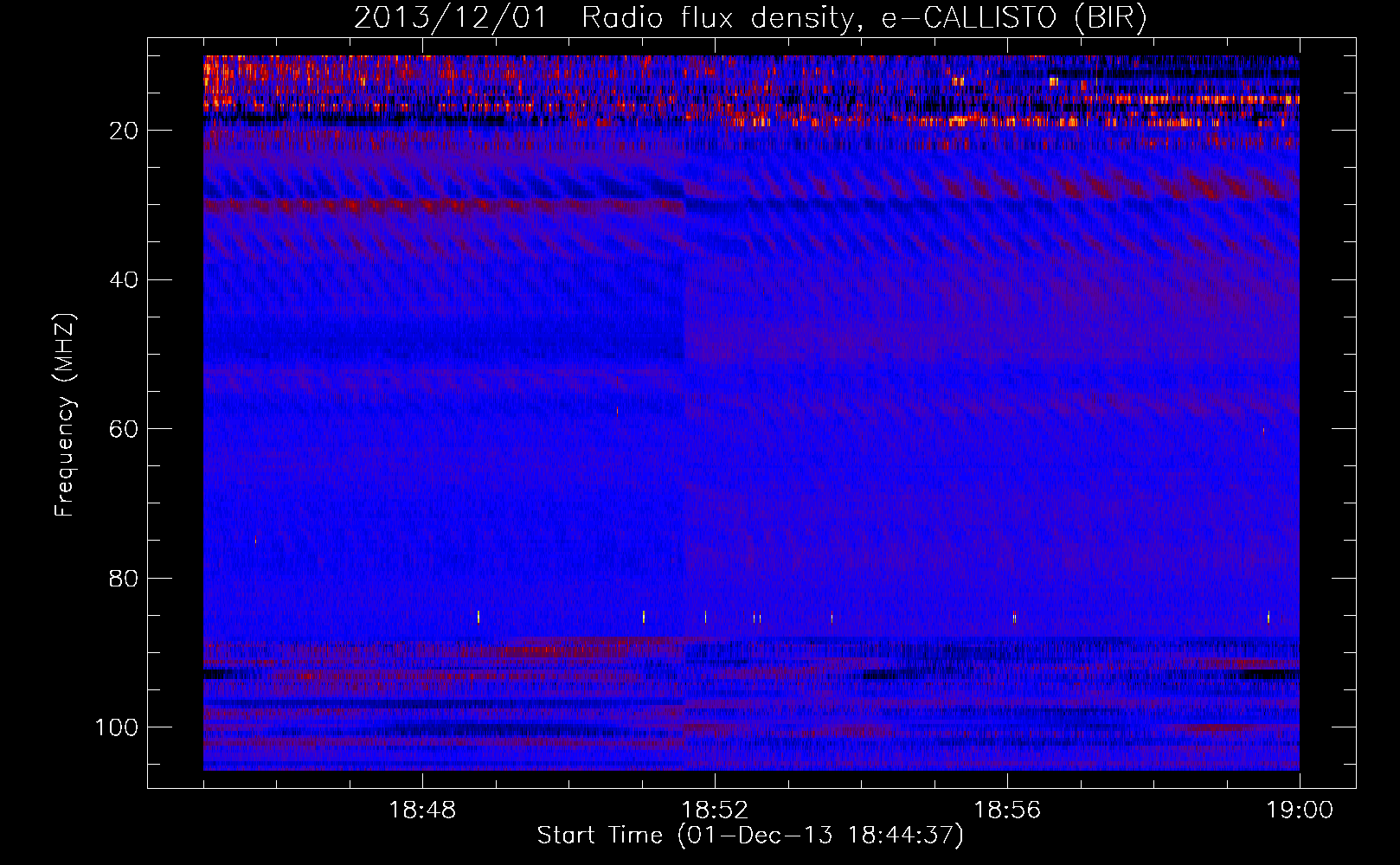Click the plot title '2013/12/01 Radio flux density'
Screen dimensions: 1400x865
(x=750, y=18)
